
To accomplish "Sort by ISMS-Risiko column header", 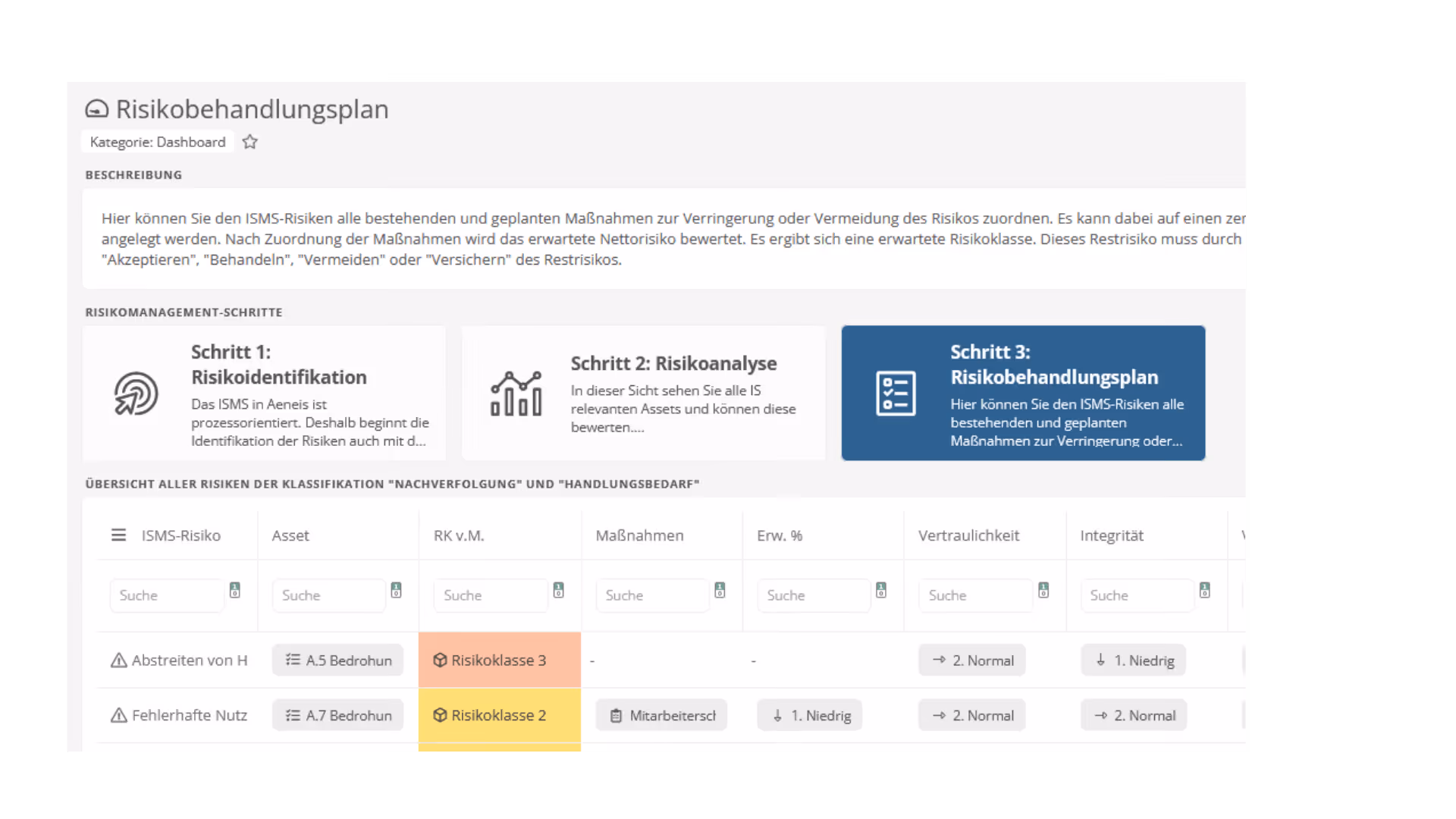I will pos(180,535).
